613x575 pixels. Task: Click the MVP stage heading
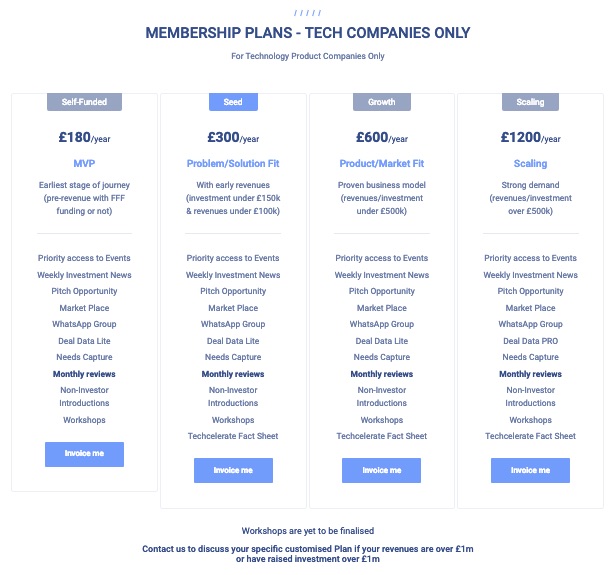(x=84, y=164)
